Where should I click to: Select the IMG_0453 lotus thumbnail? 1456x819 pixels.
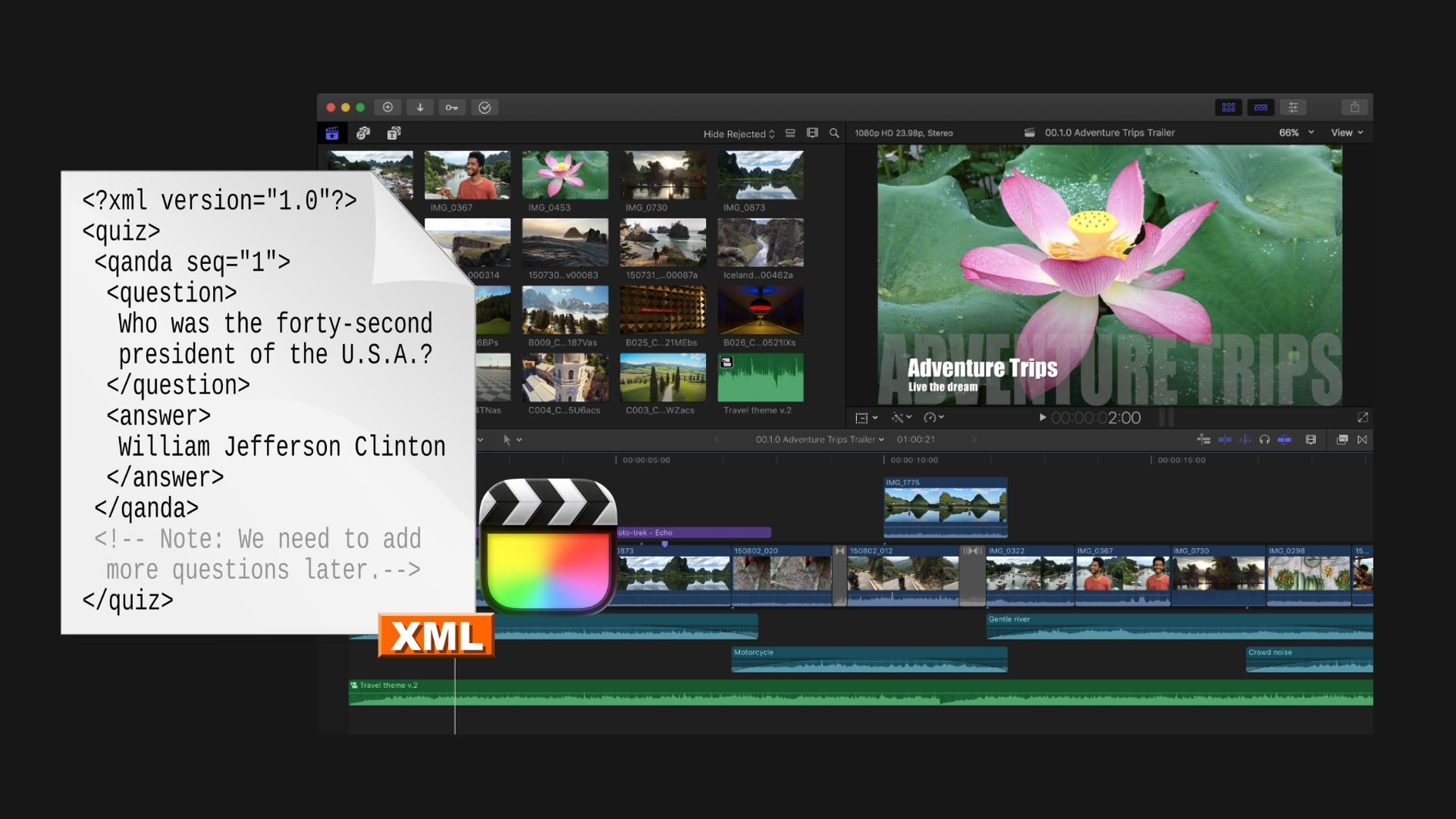point(565,175)
